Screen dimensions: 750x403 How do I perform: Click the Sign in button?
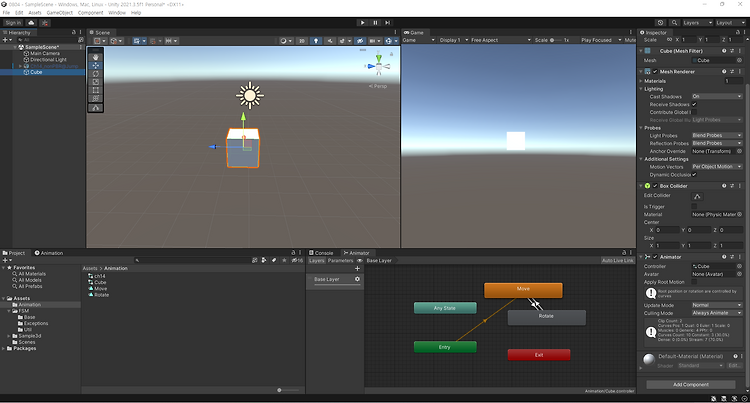(13, 22)
